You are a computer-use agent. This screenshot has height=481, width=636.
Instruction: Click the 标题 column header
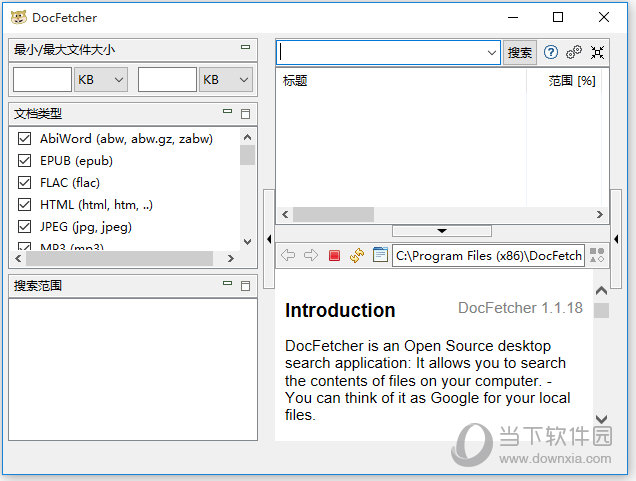pyautogui.click(x=295, y=81)
